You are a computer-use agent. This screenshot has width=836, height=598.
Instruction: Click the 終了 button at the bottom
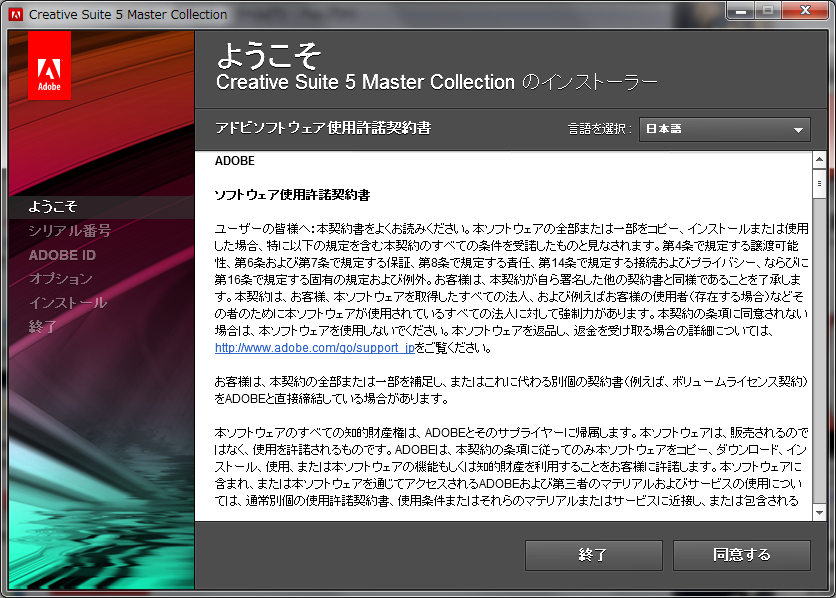[593, 555]
